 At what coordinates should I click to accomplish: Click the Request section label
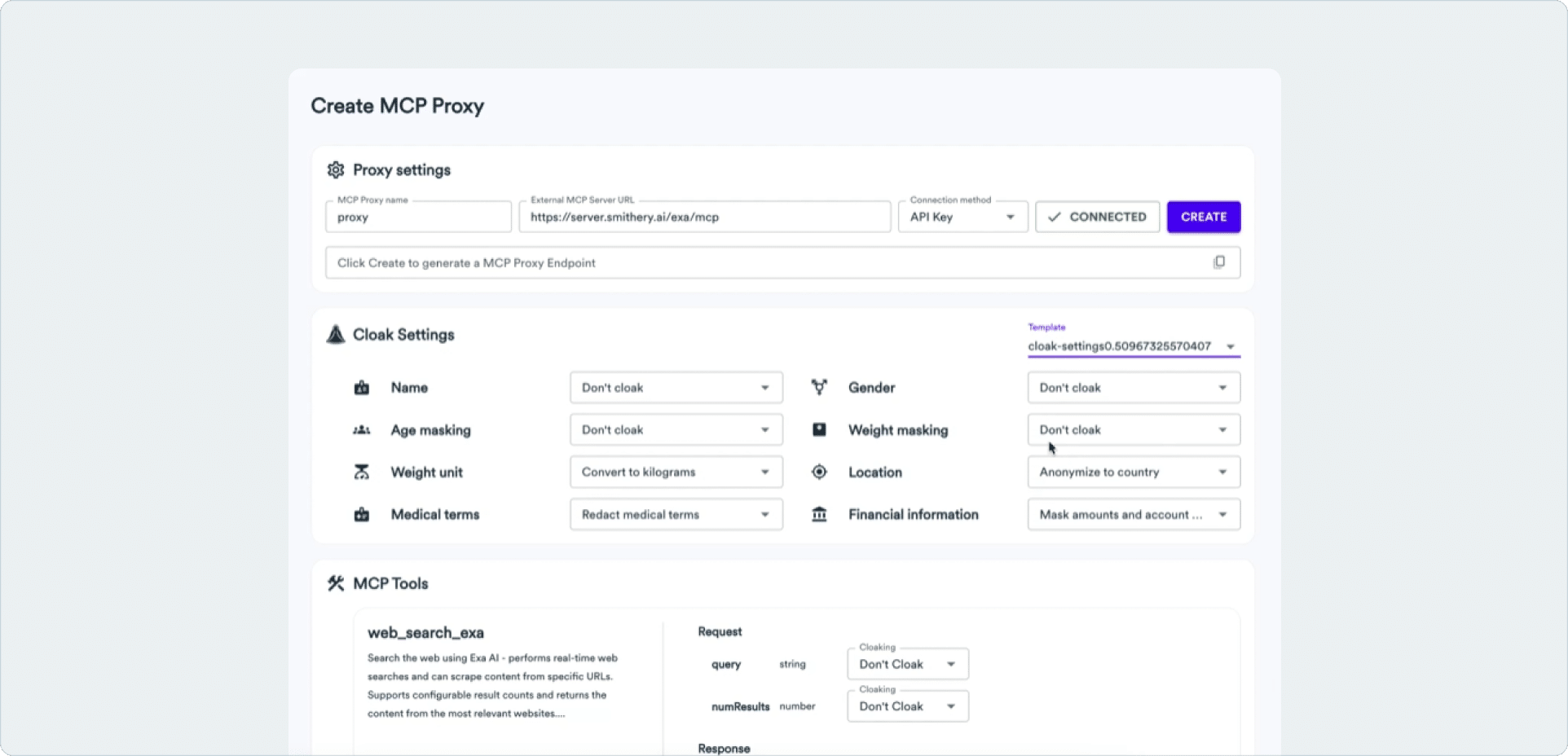click(x=720, y=631)
